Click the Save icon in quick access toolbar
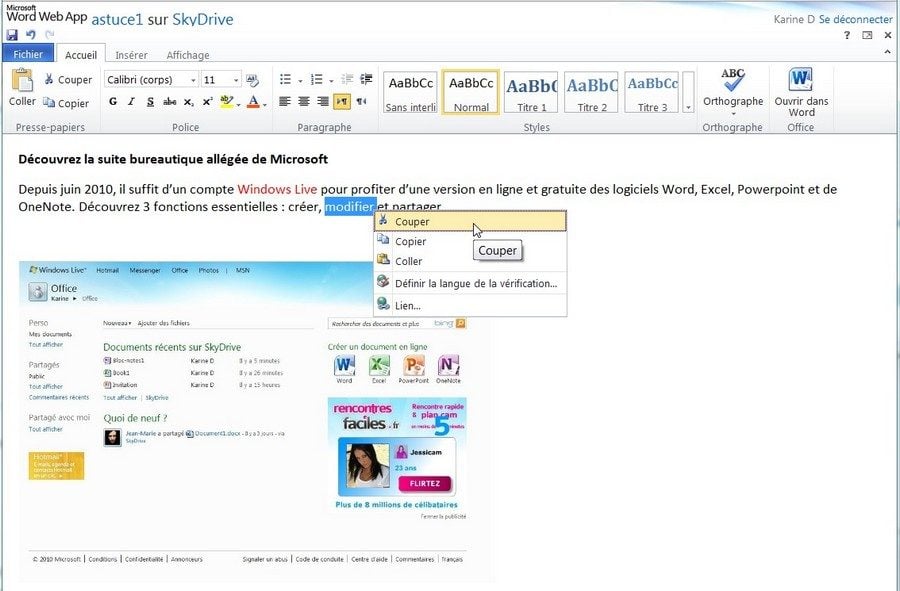This screenshot has width=900, height=591. (x=12, y=35)
